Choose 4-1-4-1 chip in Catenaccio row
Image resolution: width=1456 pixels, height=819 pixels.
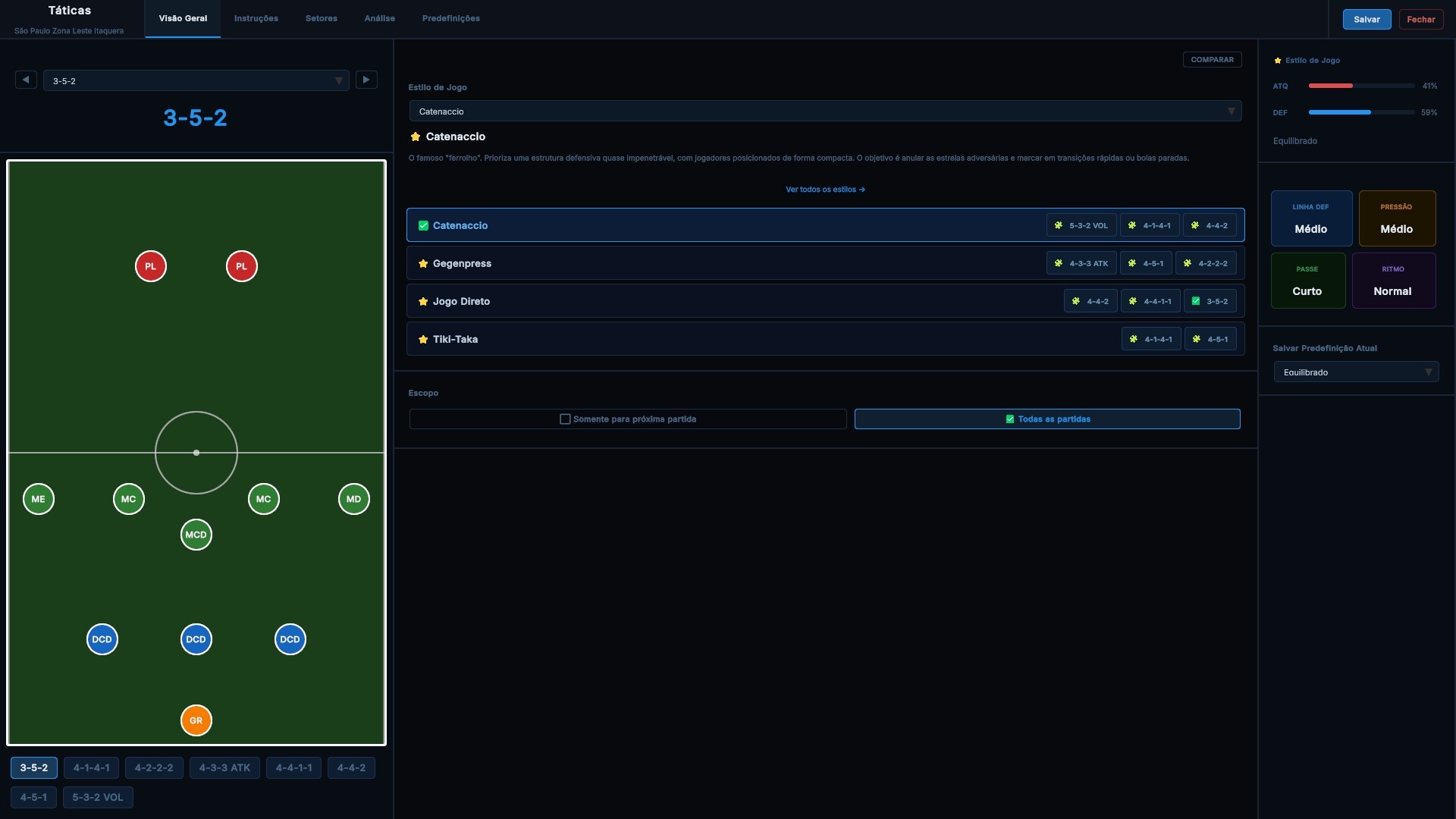[1150, 225]
